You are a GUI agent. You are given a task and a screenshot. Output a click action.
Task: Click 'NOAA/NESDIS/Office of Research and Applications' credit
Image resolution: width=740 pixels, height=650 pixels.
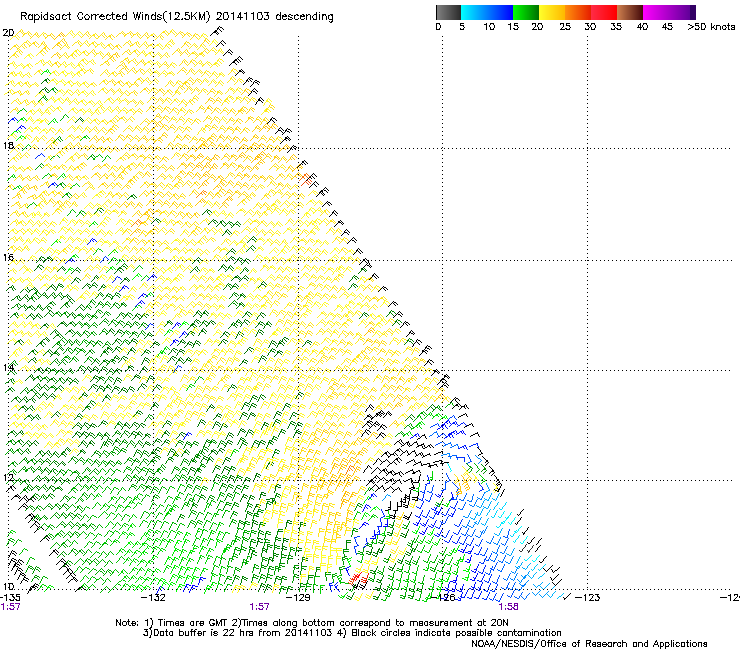tap(589, 644)
